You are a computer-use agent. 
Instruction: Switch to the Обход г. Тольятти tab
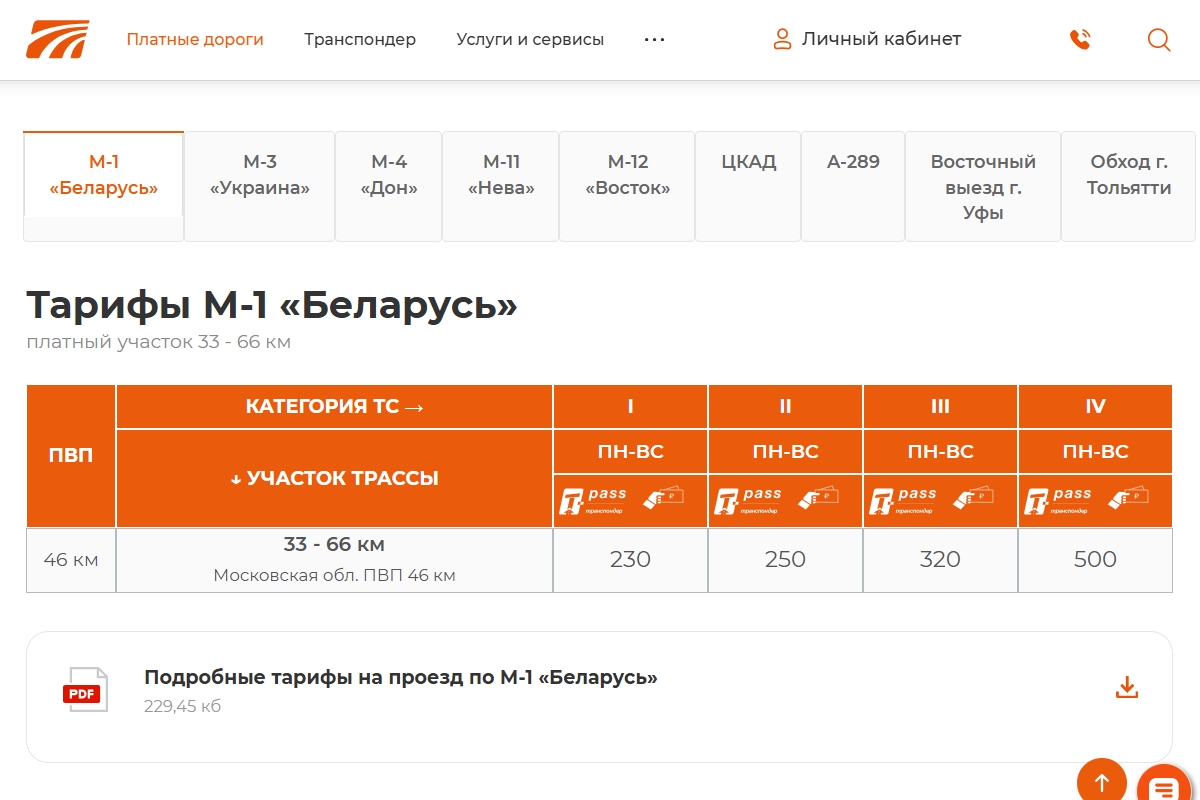click(x=1129, y=186)
